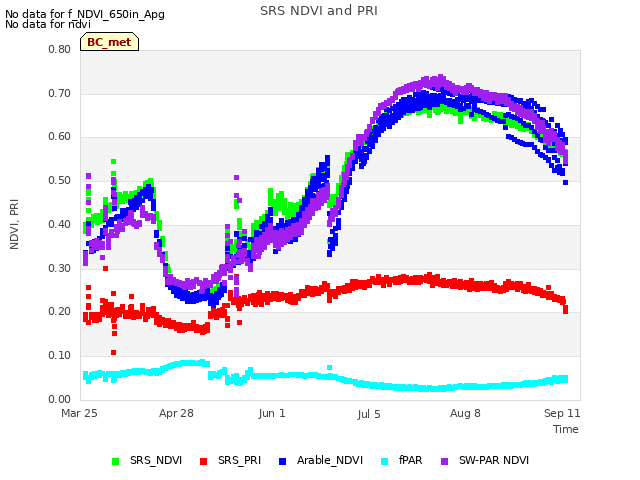
Task: Click the blue Arable_NDVI legend swatch
Action: [x=282, y=461]
